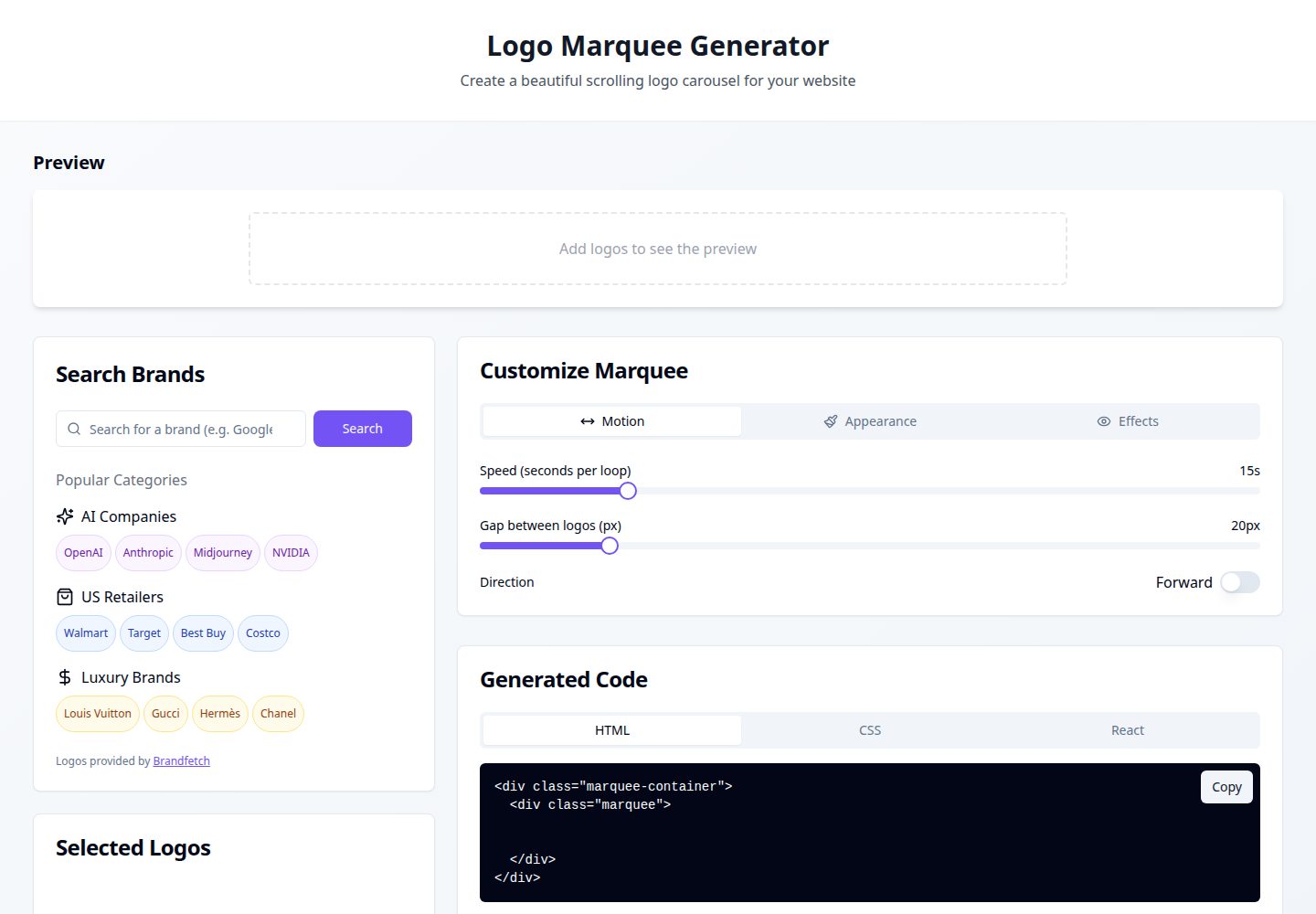Show the CSS code tab
Image resolution: width=1316 pixels, height=914 pixels.
(x=870, y=730)
